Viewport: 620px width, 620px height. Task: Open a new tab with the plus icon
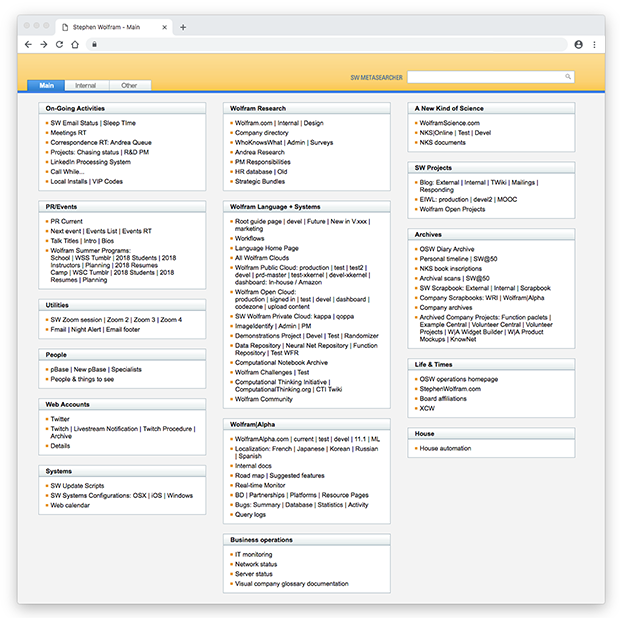[183, 27]
